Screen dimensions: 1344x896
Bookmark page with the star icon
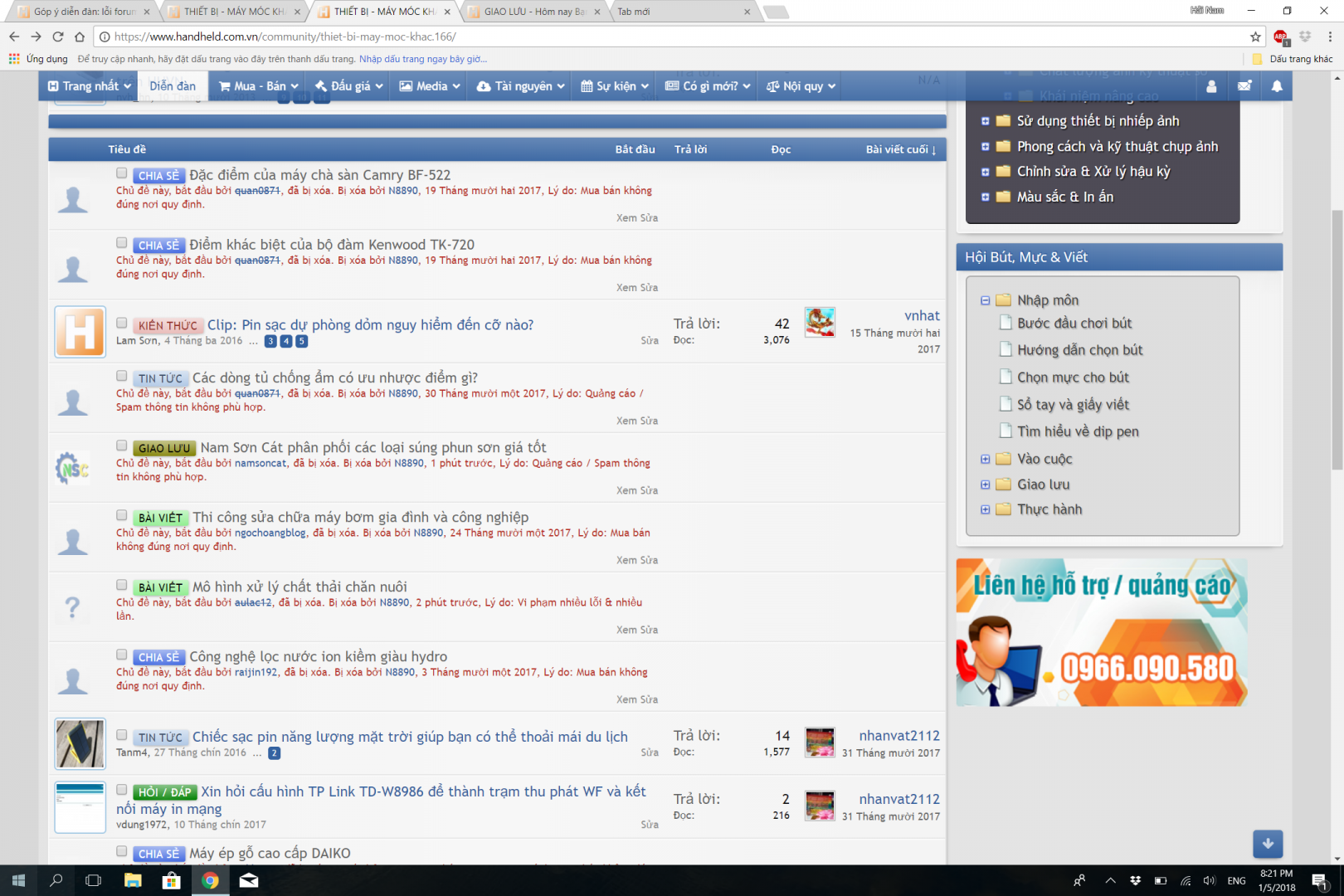[1255, 37]
